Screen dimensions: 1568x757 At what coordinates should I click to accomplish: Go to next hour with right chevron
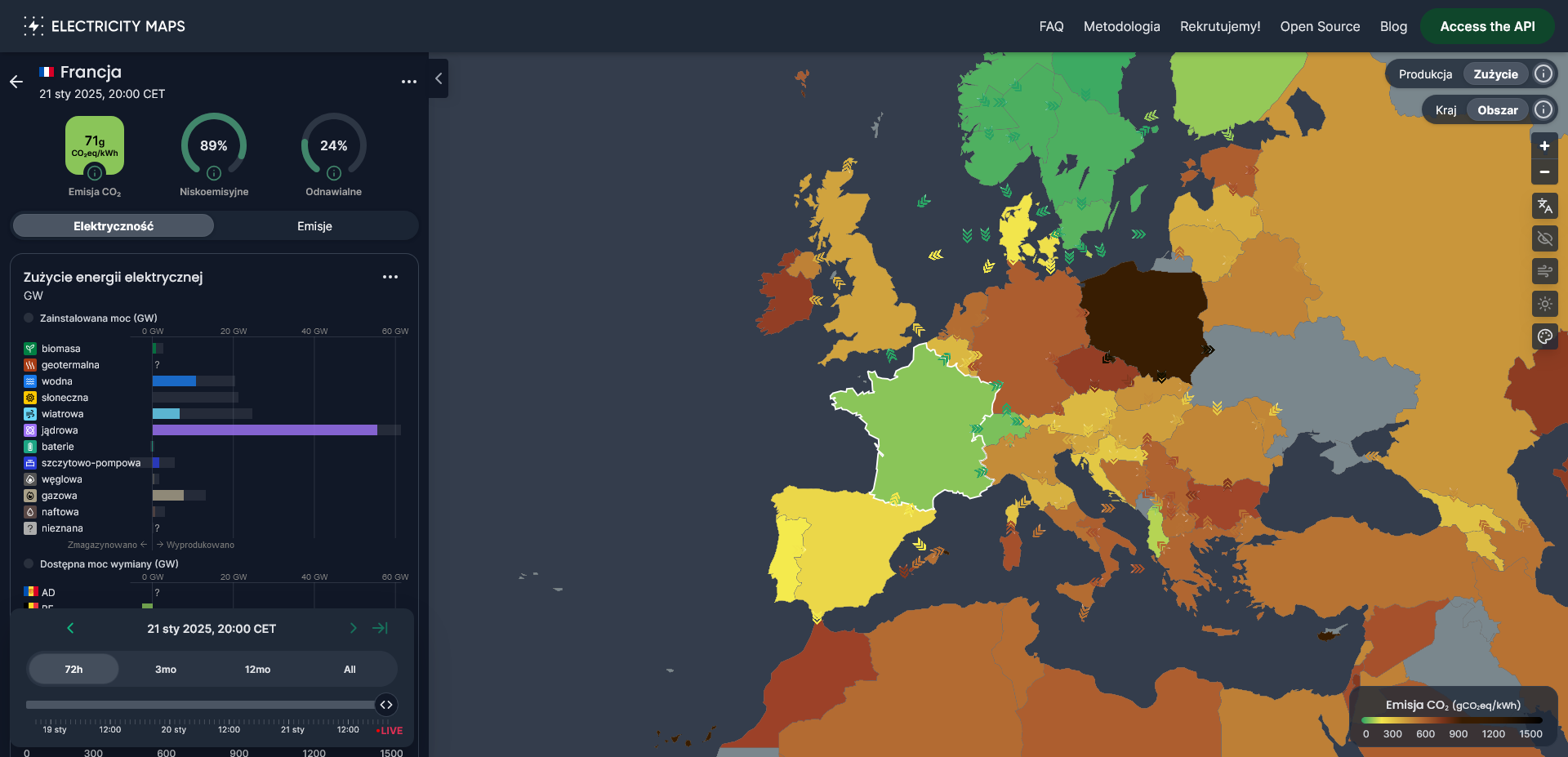[x=353, y=628]
